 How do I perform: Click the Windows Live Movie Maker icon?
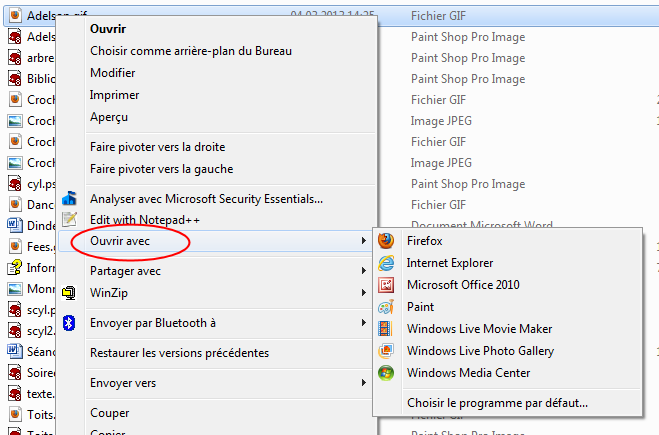[386, 329]
